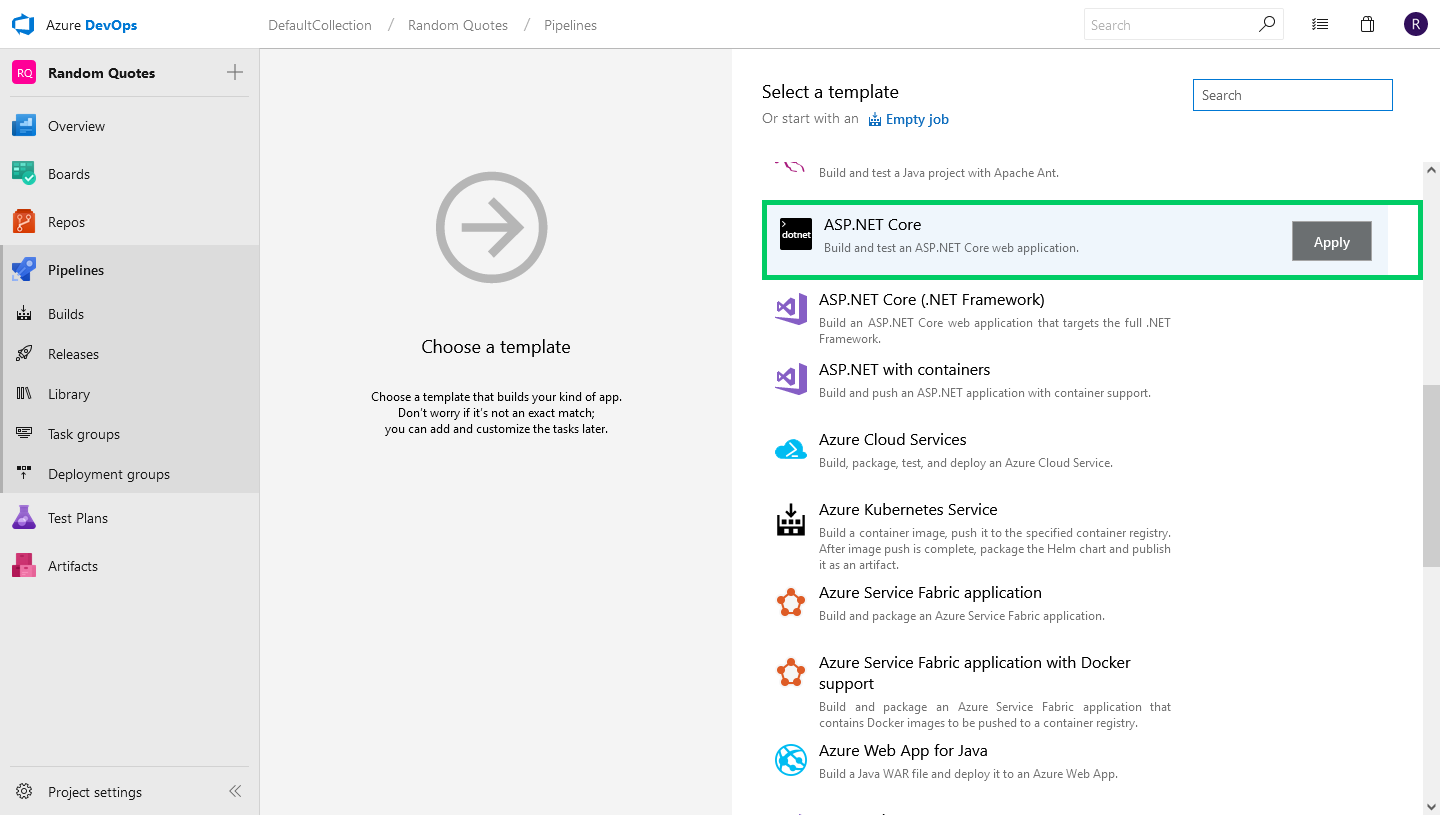Click the Releases rocket icon

point(25,354)
